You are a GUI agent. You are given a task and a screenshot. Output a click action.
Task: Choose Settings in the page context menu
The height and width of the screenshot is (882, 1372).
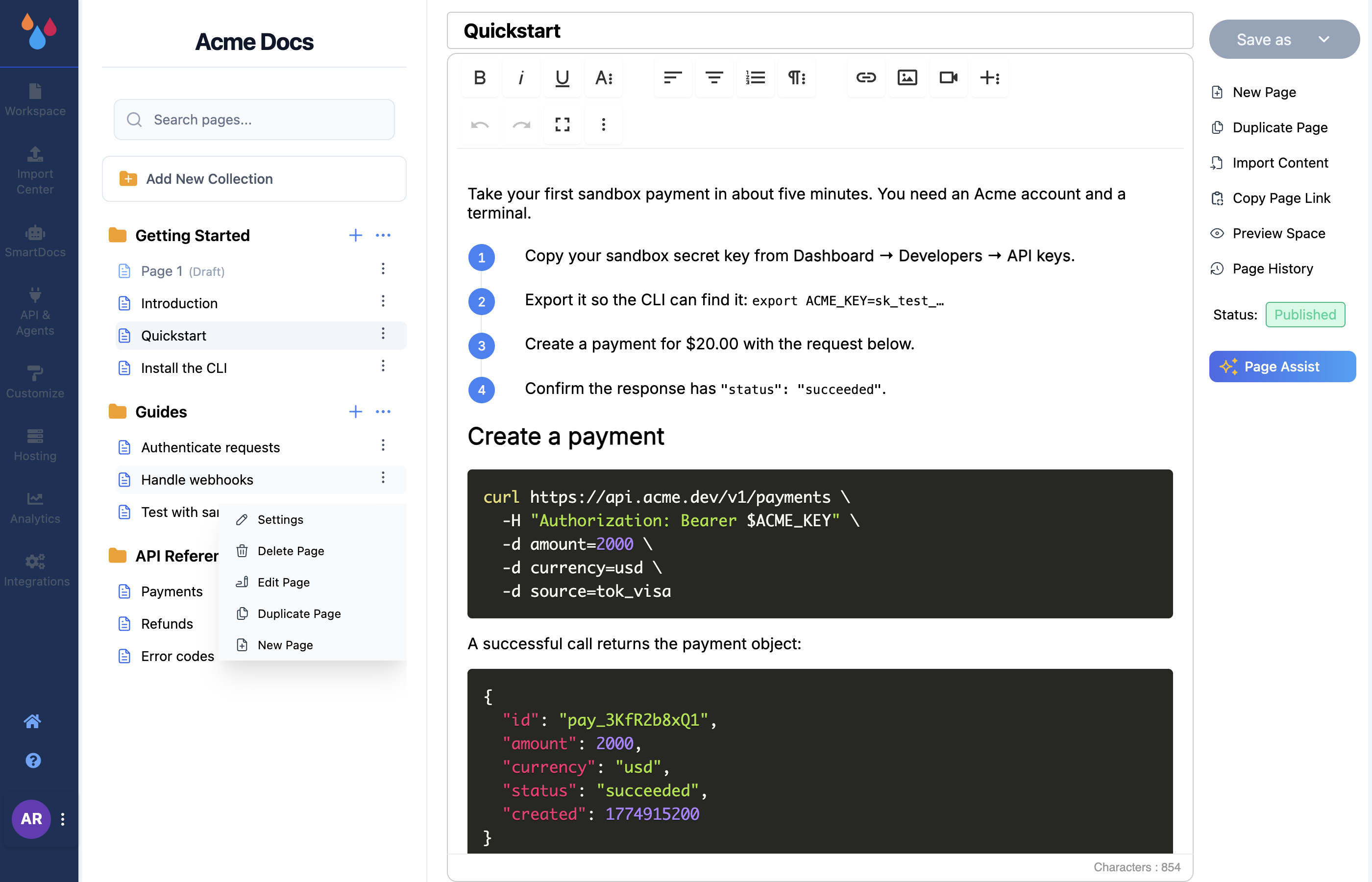click(x=312, y=519)
